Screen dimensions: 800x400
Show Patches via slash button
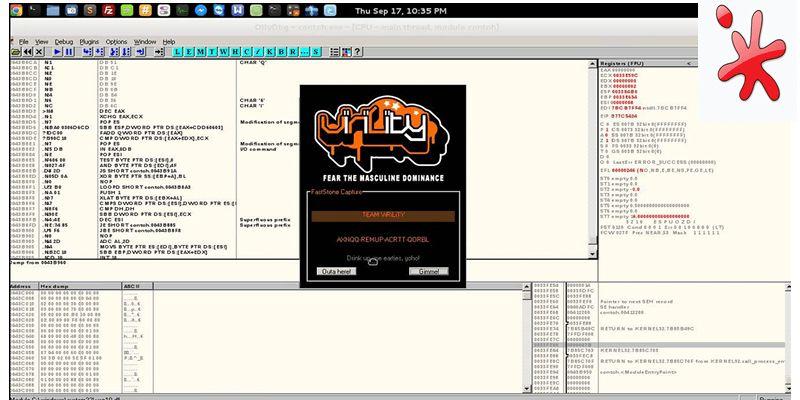coord(259,52)
